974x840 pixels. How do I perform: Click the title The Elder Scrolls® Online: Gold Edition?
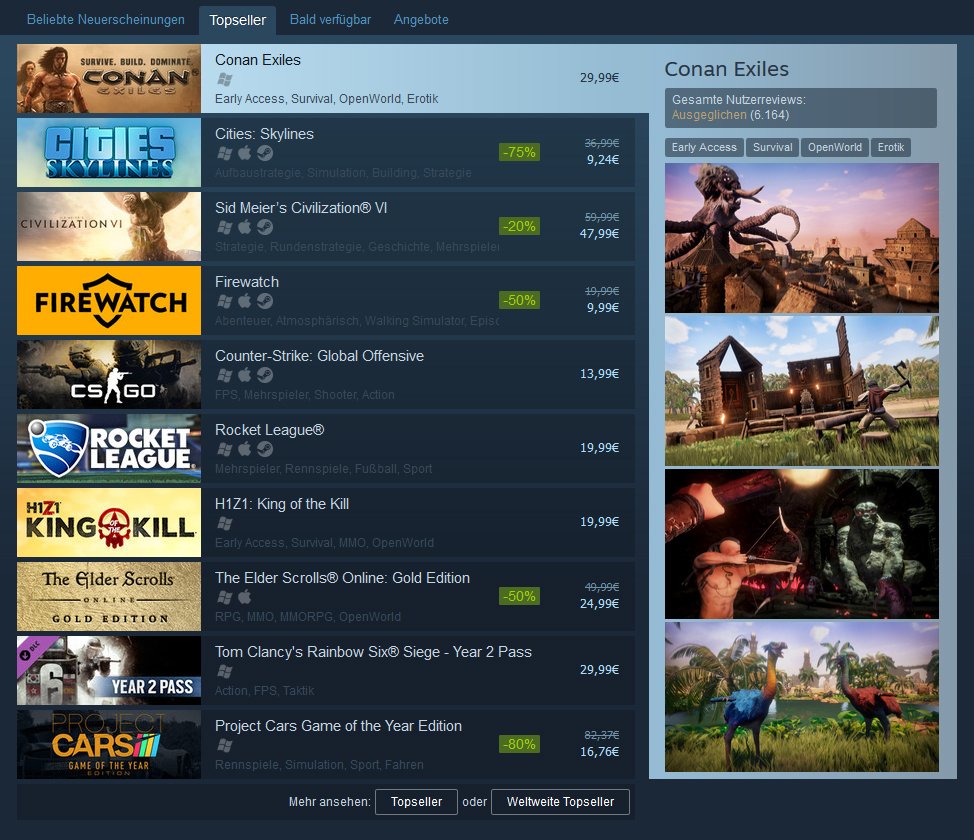tap(342, 577)
